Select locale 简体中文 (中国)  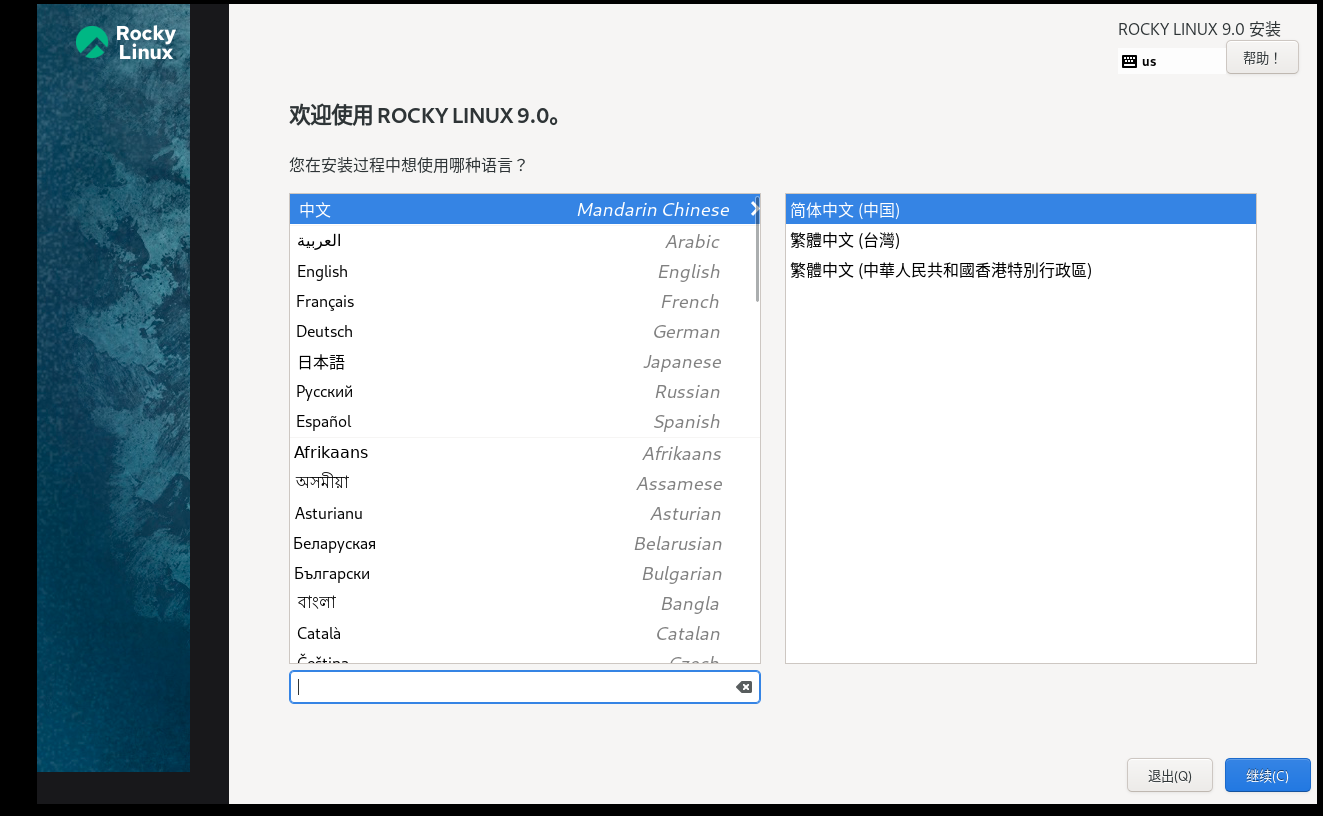pos(1020,210)
